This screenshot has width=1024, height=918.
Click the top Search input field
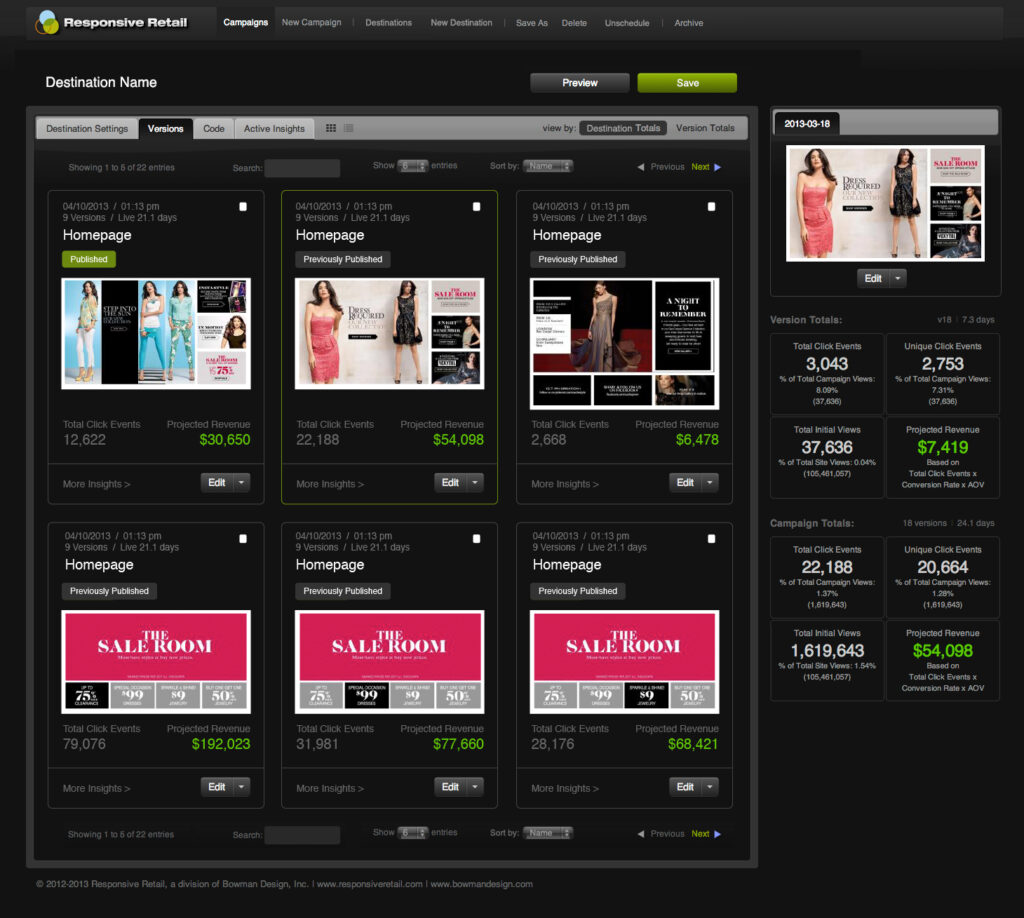point(302,168)
